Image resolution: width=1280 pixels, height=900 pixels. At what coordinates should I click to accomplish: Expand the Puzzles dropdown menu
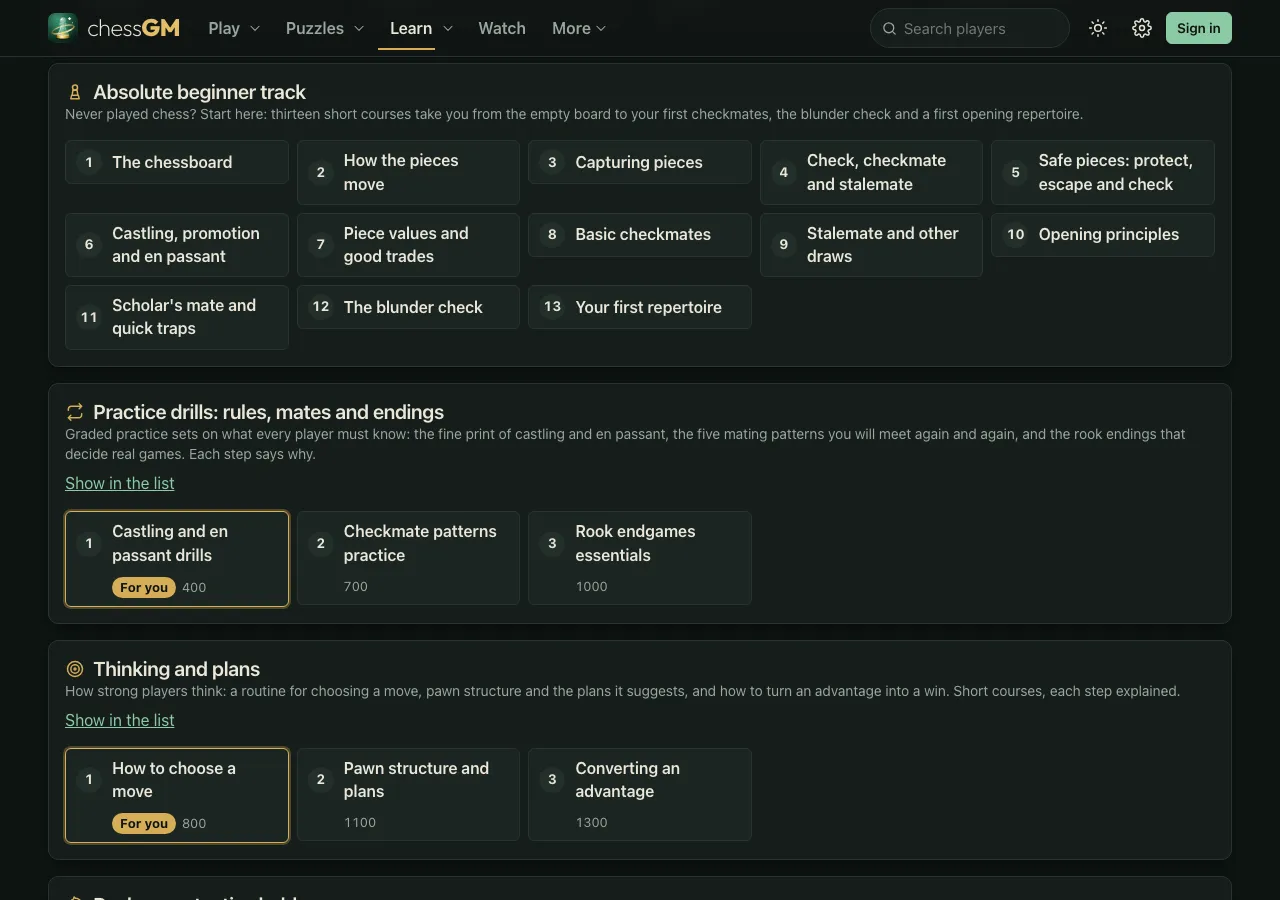325,28
